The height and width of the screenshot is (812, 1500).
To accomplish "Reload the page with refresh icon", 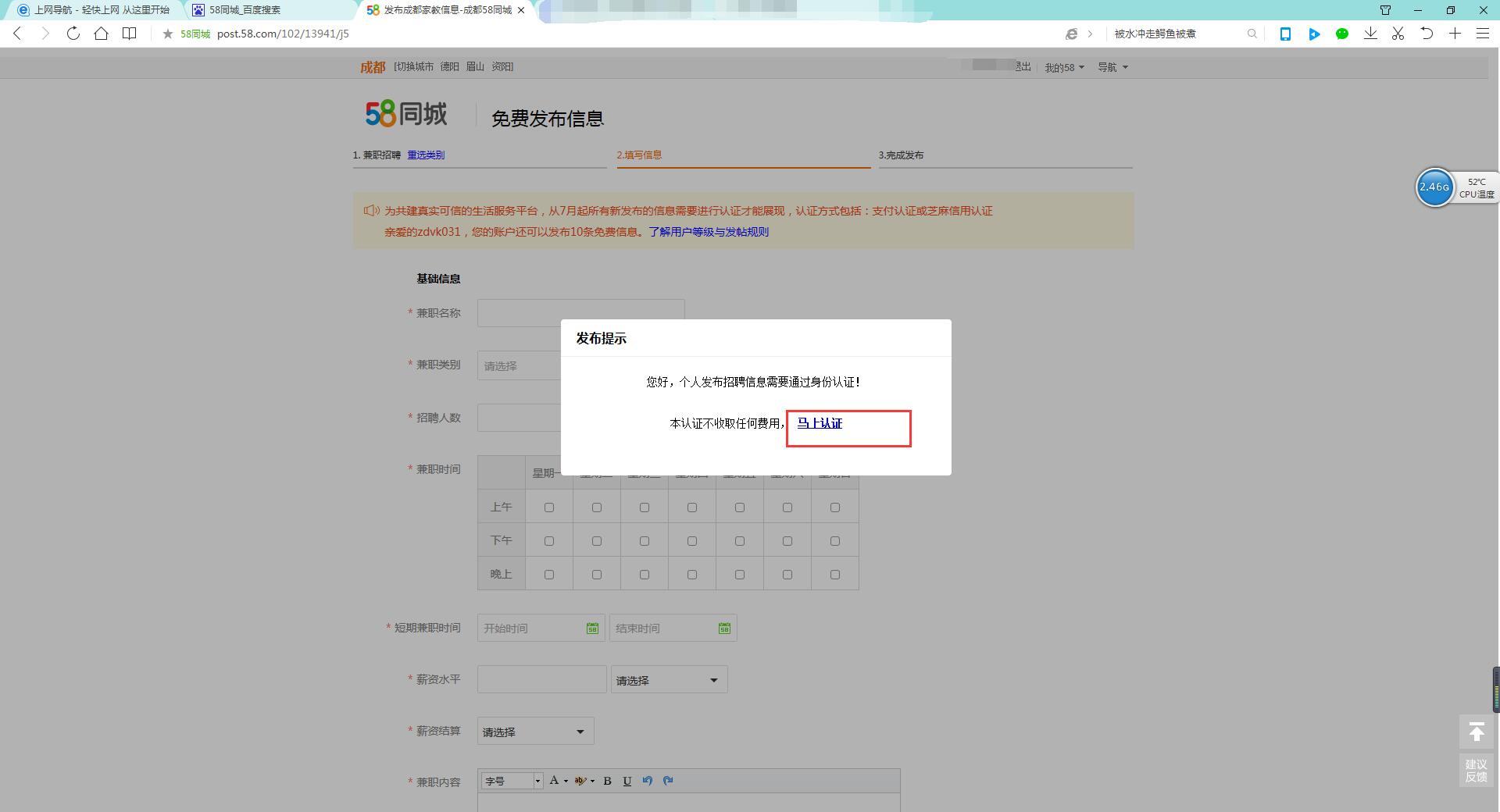I will pyautogui.click(x=73, y=34).
